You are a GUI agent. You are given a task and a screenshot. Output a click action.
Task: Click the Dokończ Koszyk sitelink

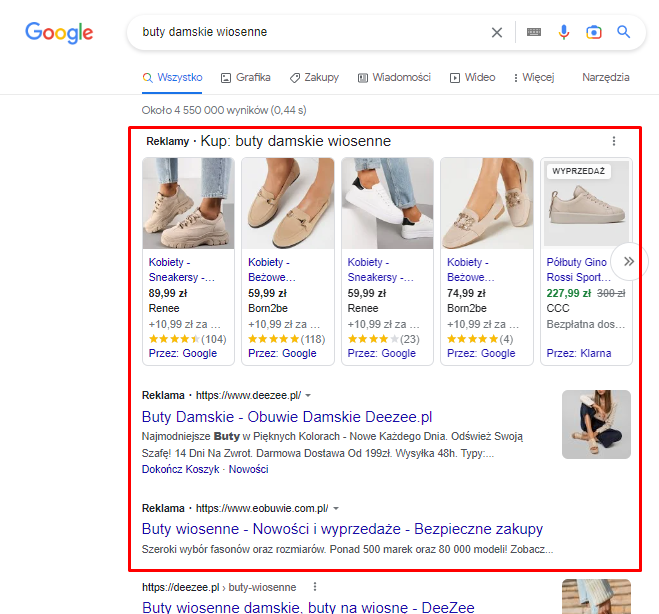181,469
